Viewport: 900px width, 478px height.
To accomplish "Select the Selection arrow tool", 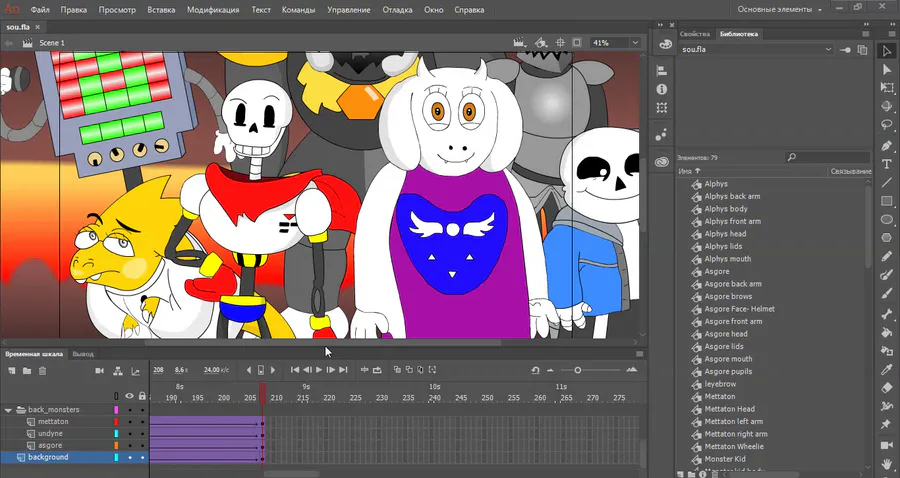I will [x=887, y=52].
